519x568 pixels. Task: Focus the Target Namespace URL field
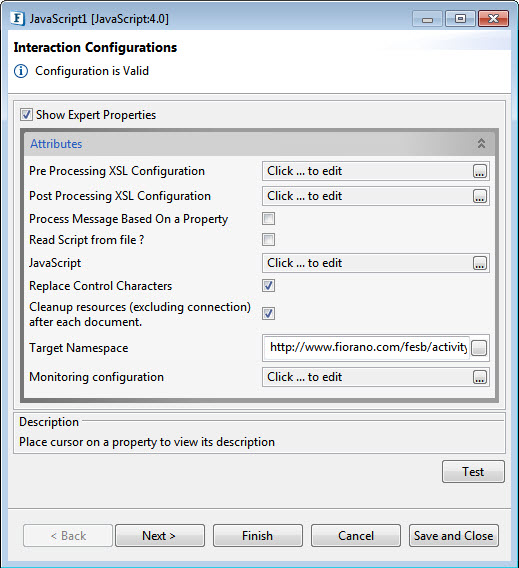point(367,348)
